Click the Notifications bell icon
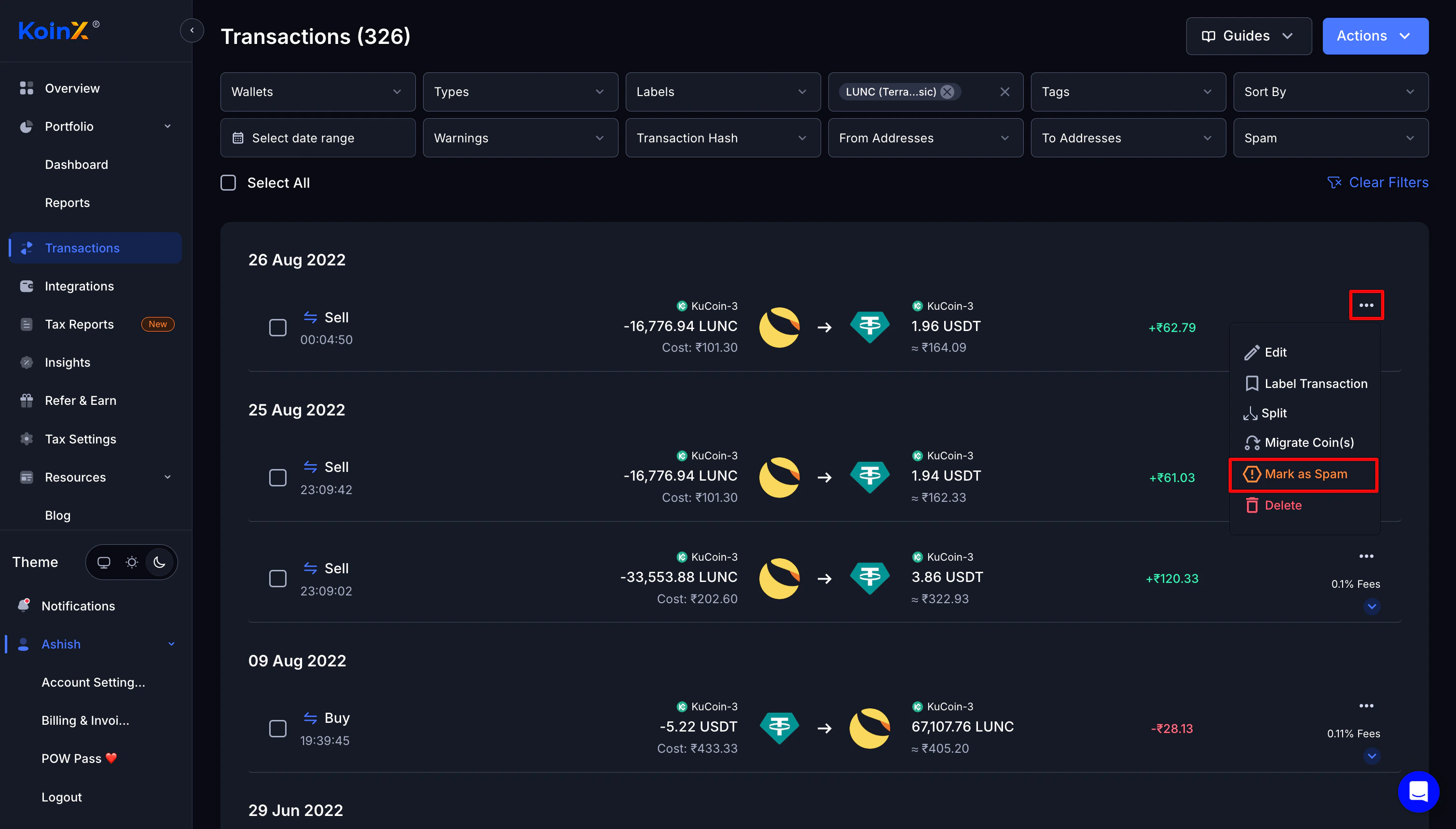The image size is (1456, 829). [x=24, y=606]
